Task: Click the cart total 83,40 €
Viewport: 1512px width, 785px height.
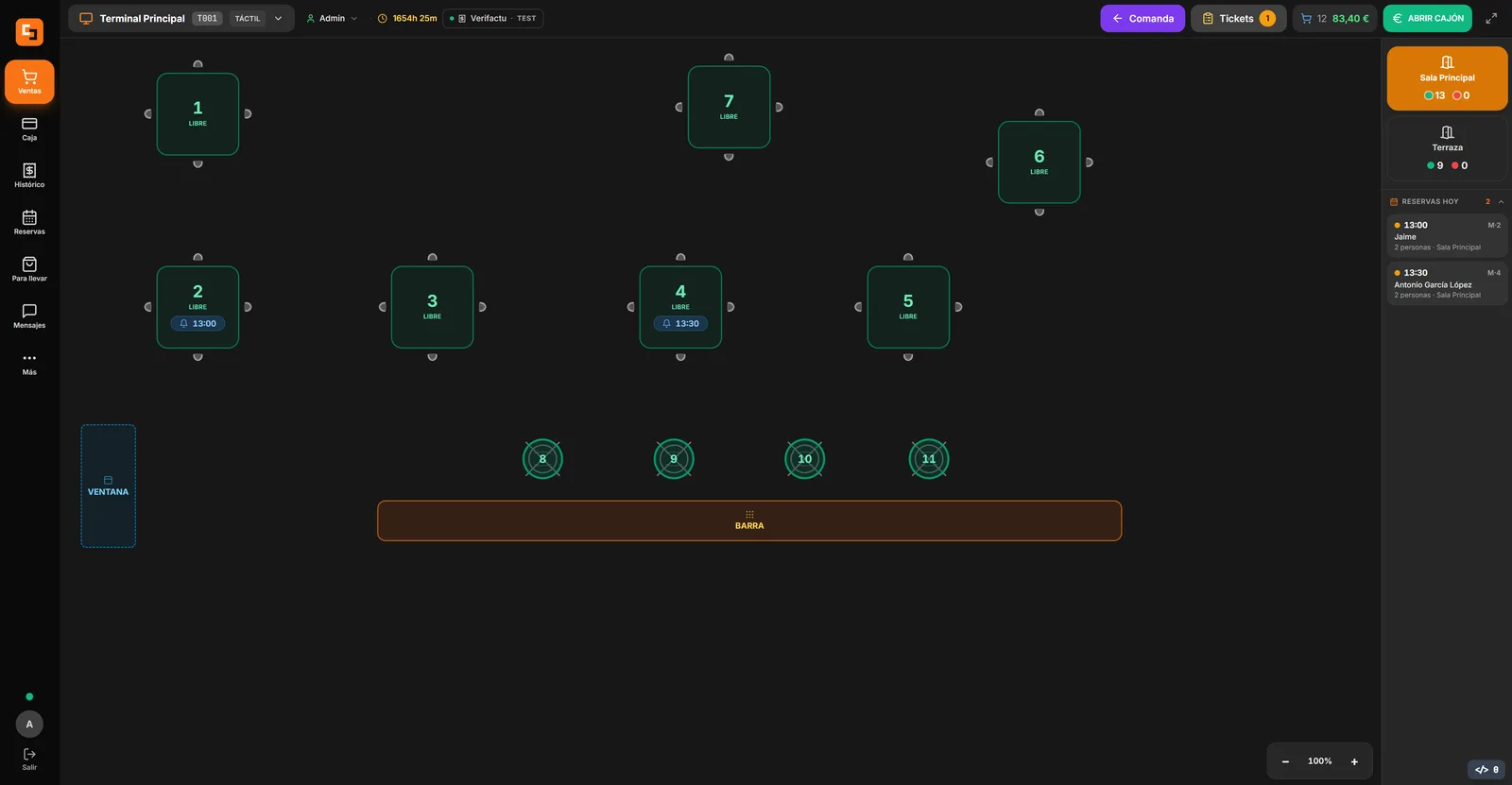Action: [x=1334, y=18]
